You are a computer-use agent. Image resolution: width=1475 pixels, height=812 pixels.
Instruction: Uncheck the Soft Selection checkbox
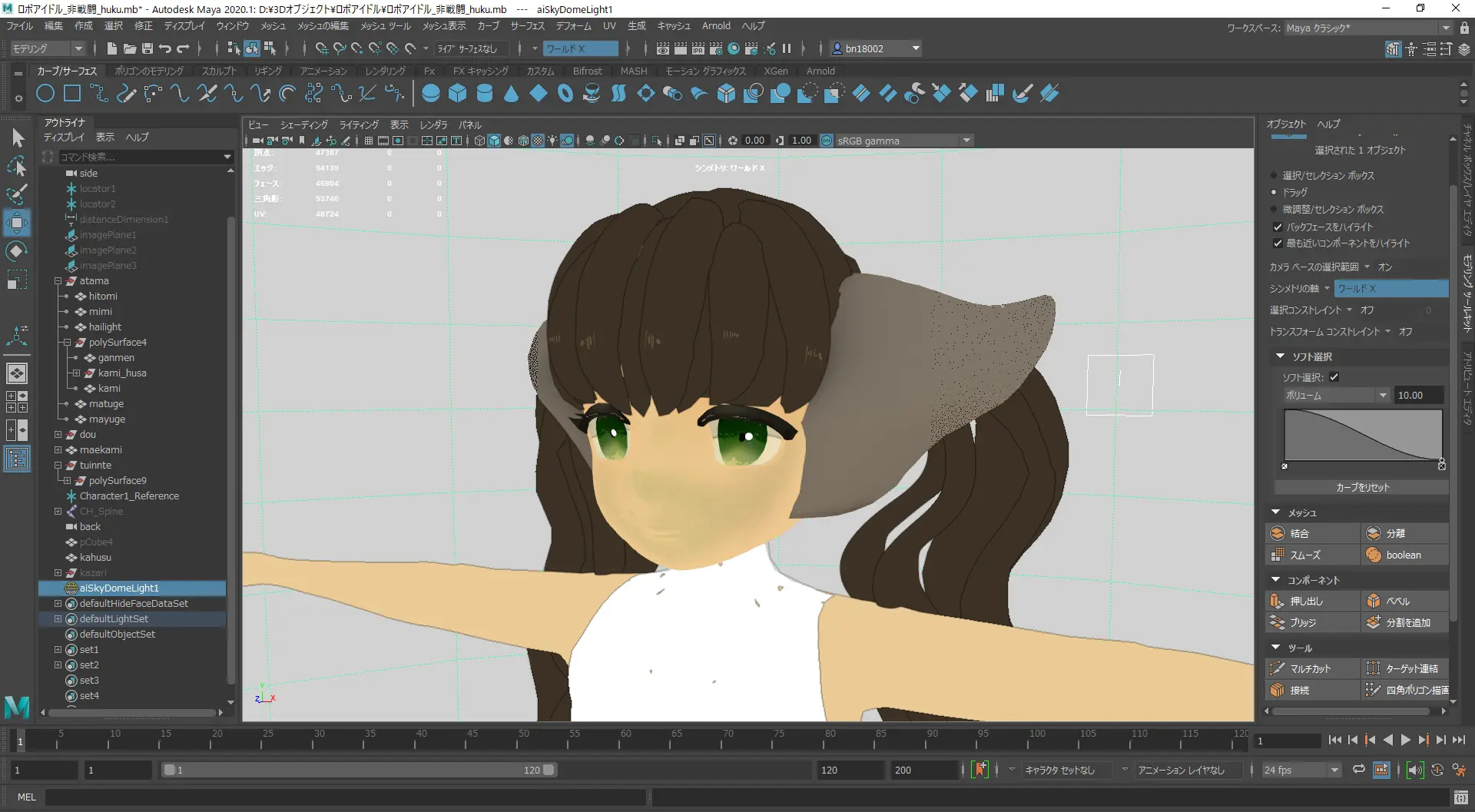(x=1334, y=377)
